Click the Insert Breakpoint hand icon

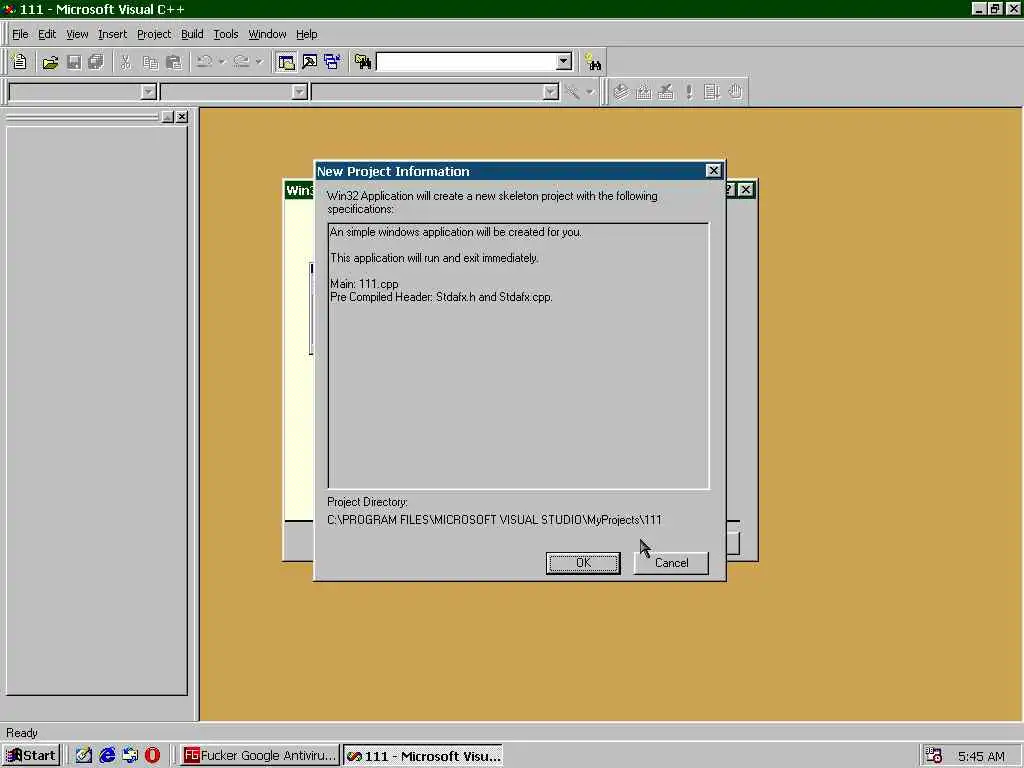point(735,92)
